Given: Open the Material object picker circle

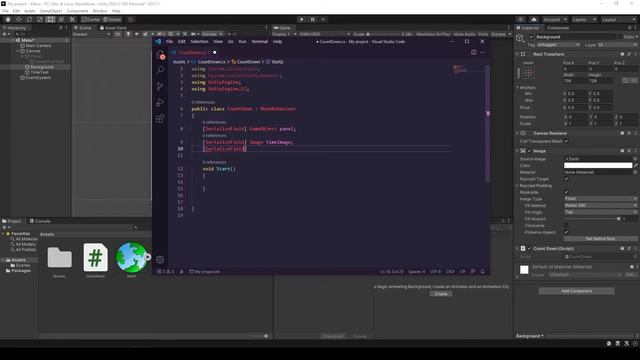Looking at the screenshot, I should coord(635,172).
